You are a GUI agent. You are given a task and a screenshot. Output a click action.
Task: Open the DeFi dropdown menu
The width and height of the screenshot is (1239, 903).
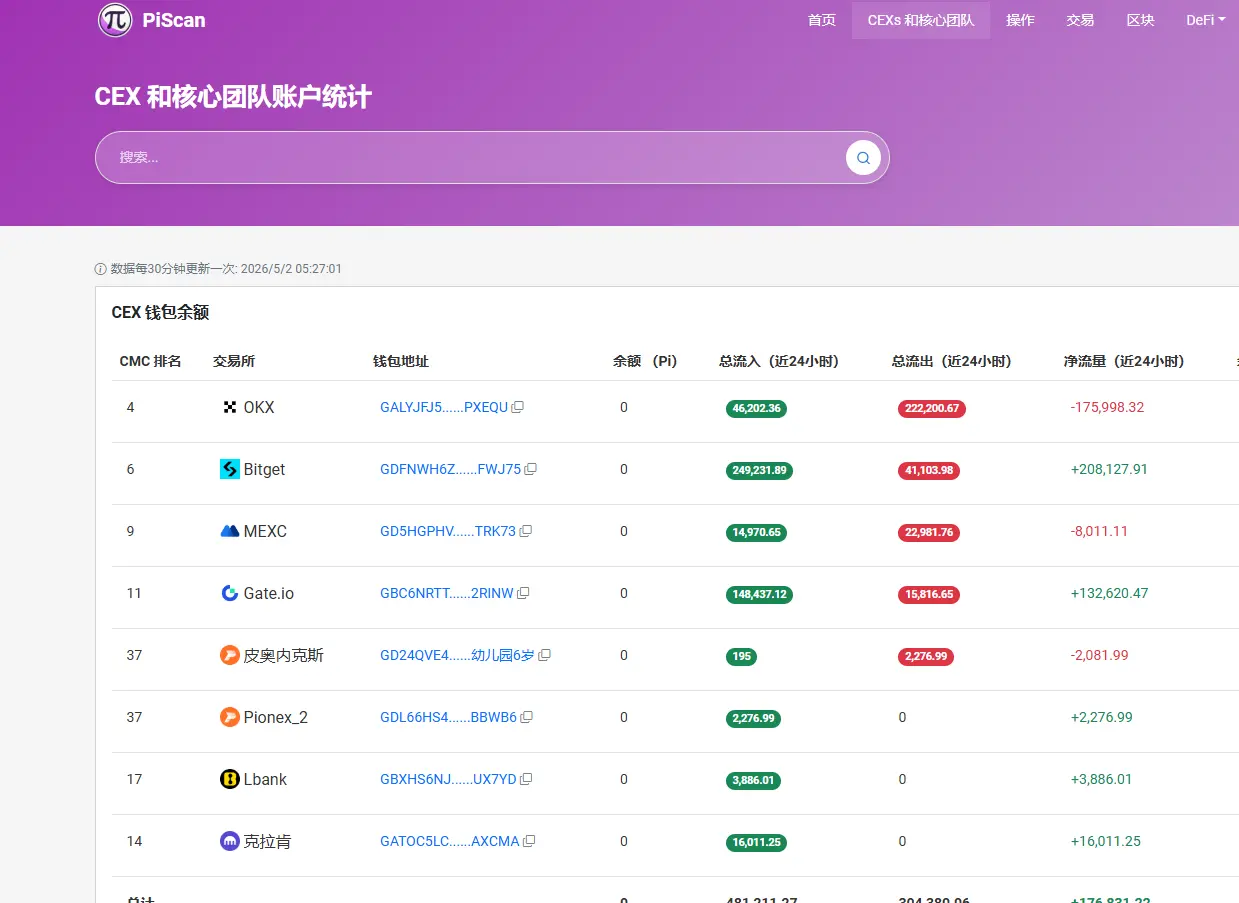tap(1205, 20)
